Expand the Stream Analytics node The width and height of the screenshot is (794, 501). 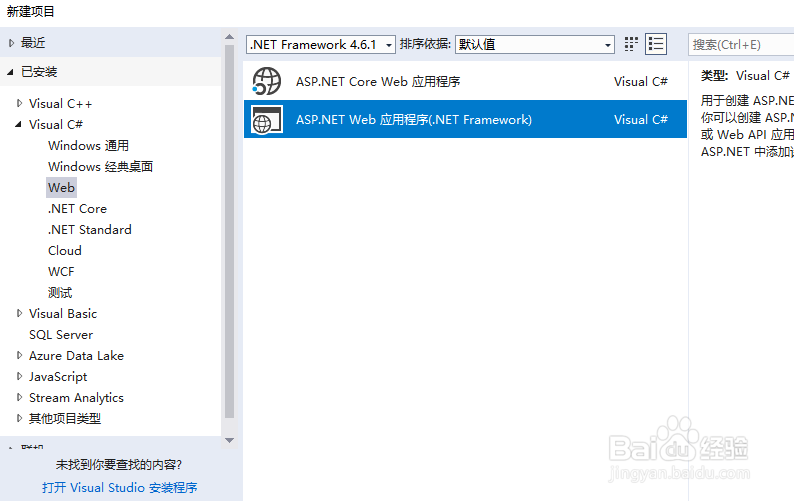pos(19,398)
